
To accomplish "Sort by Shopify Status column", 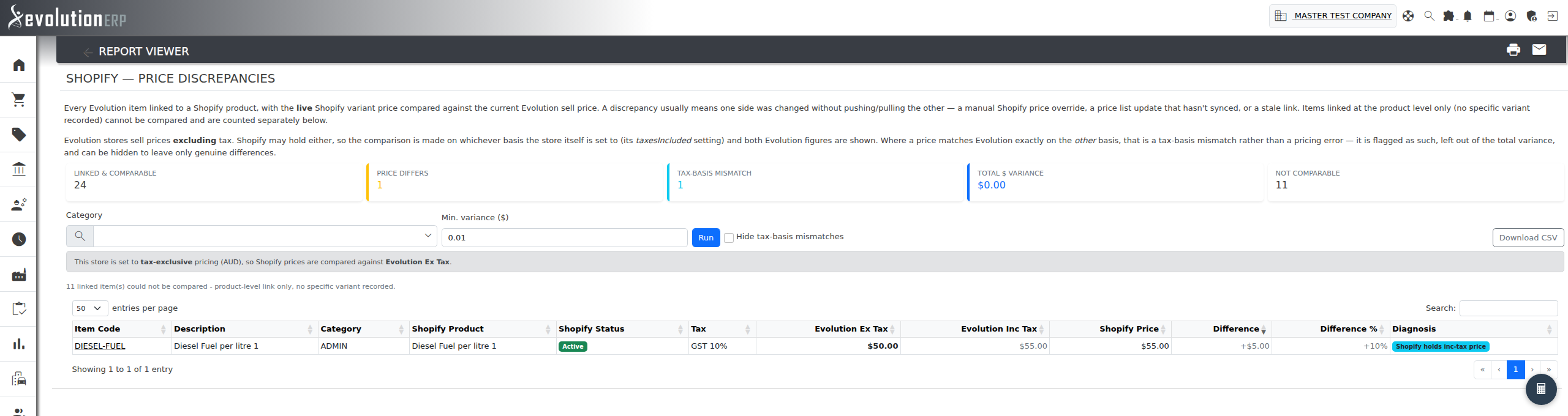I will pyautogui.click(x=622, y=329).
